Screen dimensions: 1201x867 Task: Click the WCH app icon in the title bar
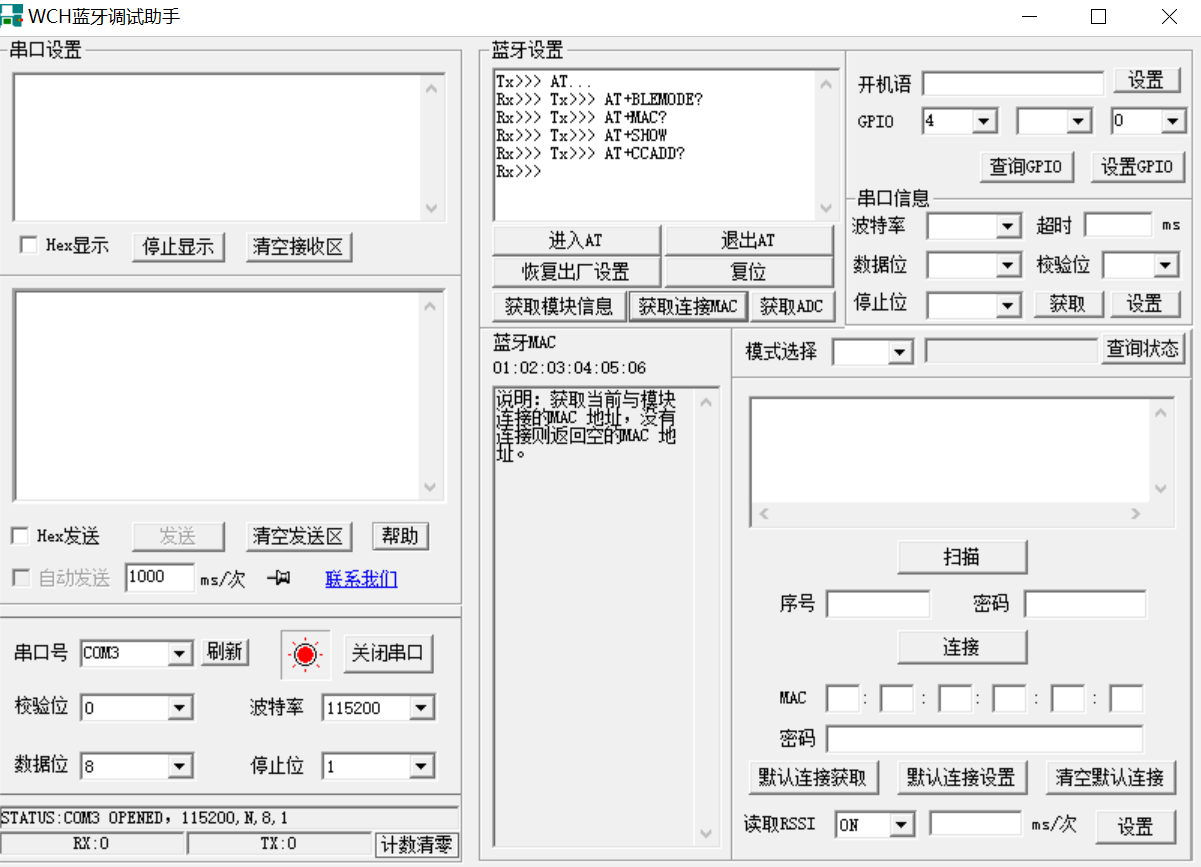[14, 15]
